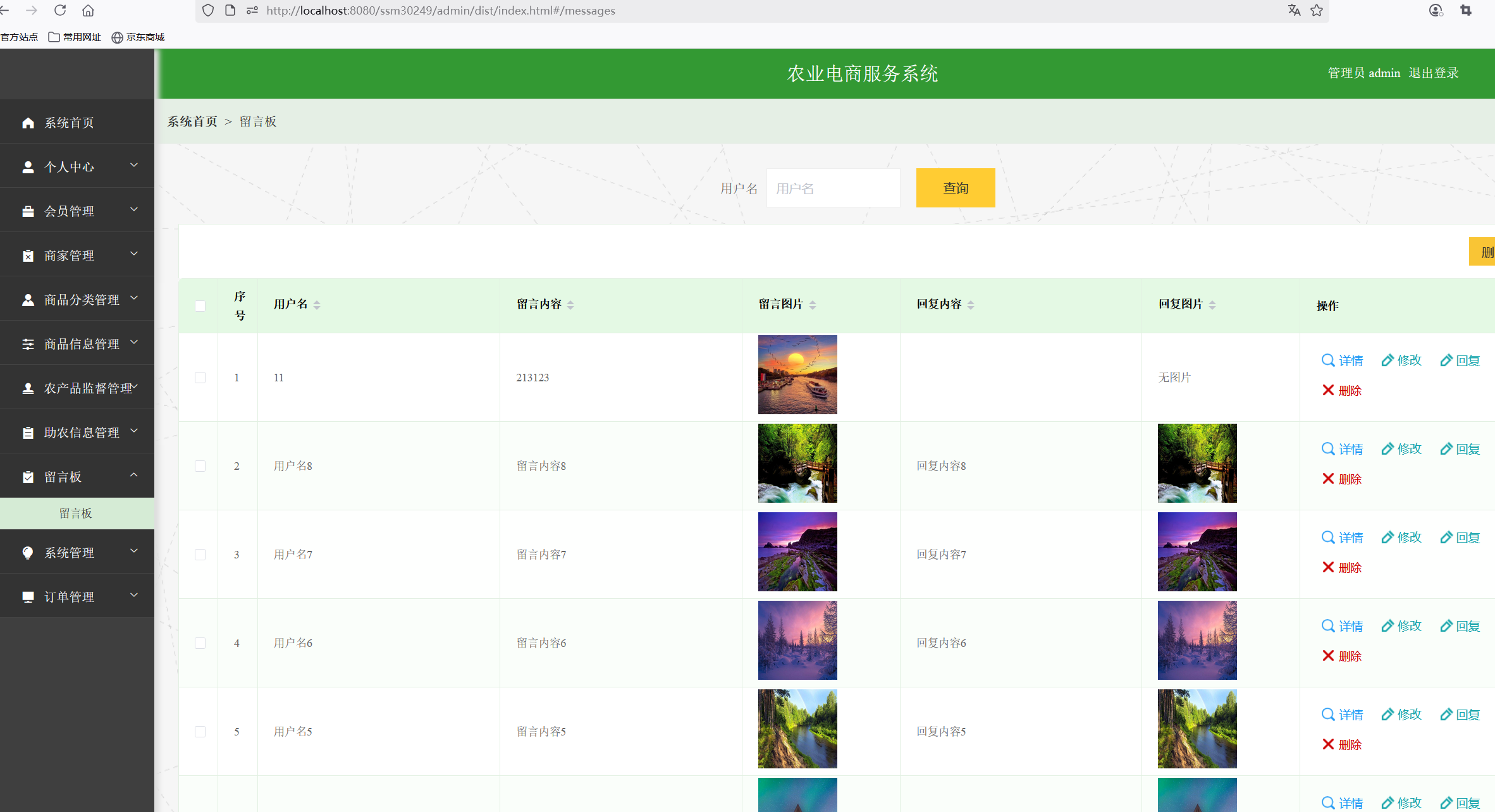Select the 商品信息管理 filter icon
Viewport: 1495px width, 812px height.
28,343
